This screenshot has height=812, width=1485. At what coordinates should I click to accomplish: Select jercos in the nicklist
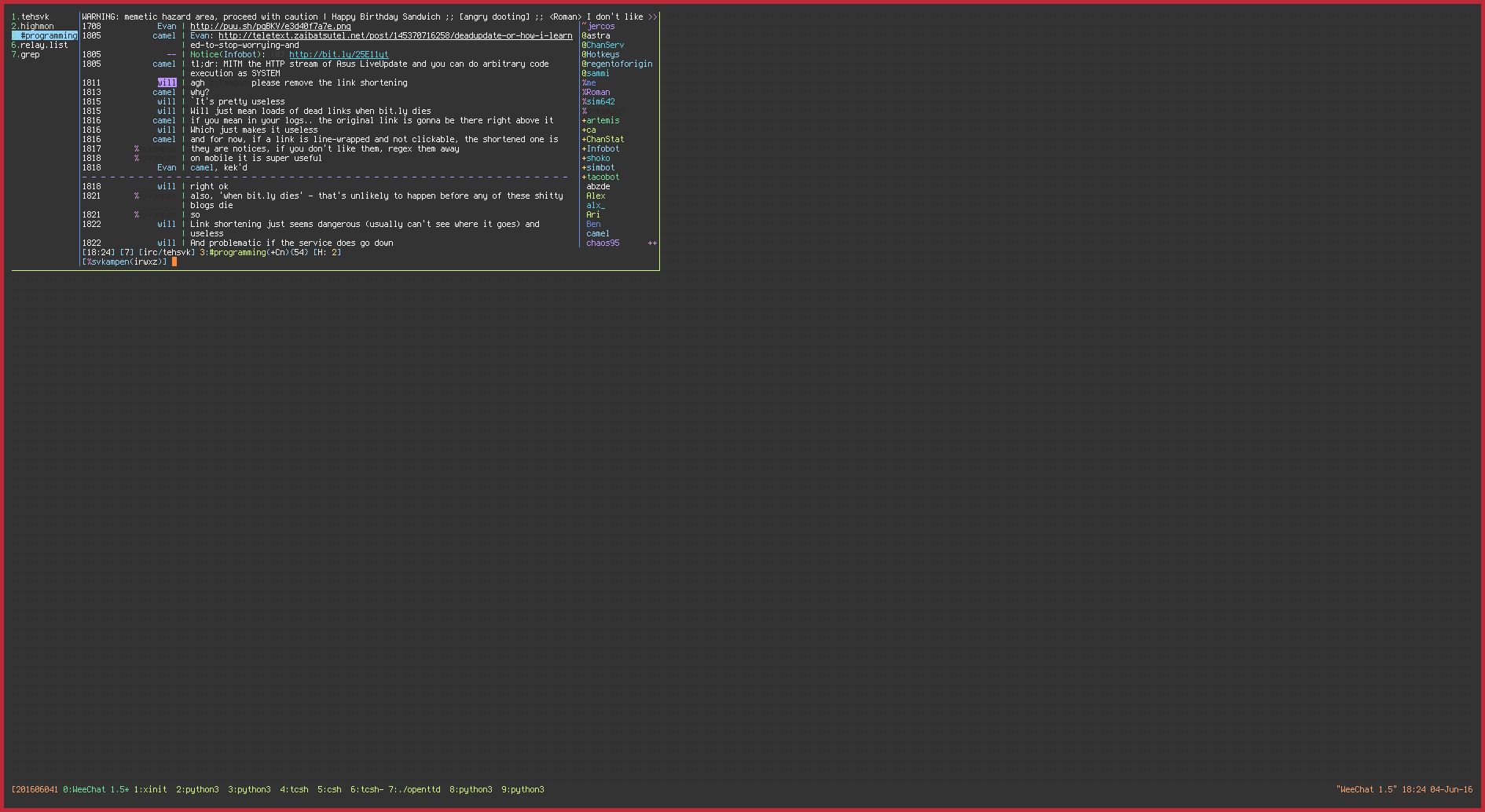coord(601,26)
